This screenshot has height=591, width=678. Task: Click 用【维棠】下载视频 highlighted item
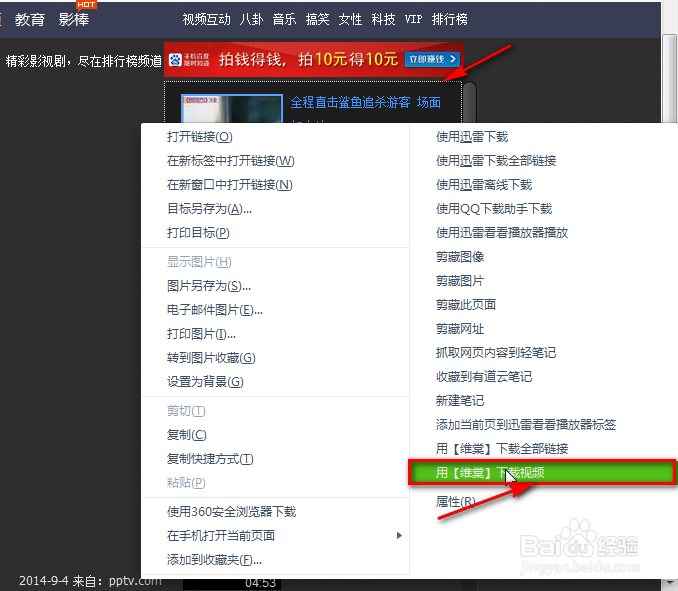coord(542,473)
